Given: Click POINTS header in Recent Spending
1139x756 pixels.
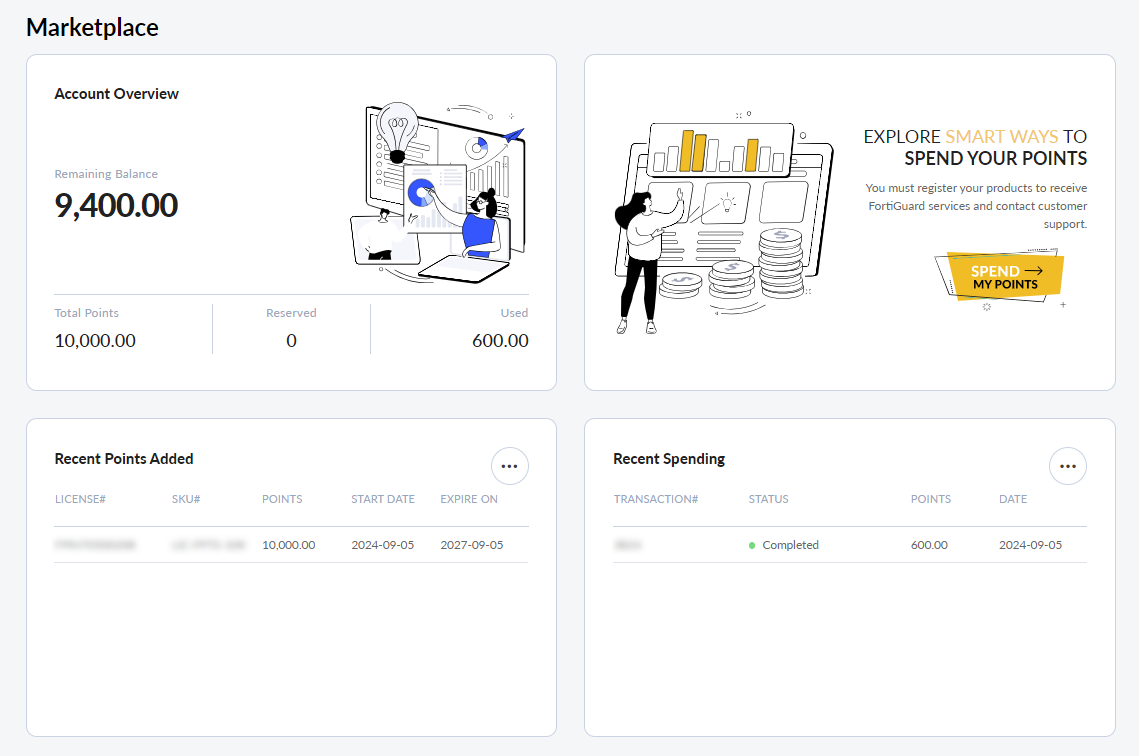Looking at the screenshot, I should [931, 500].
